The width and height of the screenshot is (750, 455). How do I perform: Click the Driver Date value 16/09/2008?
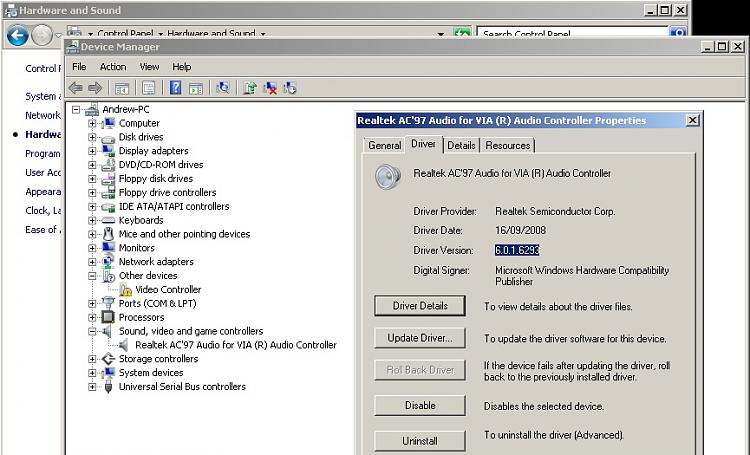coord(520,231)
